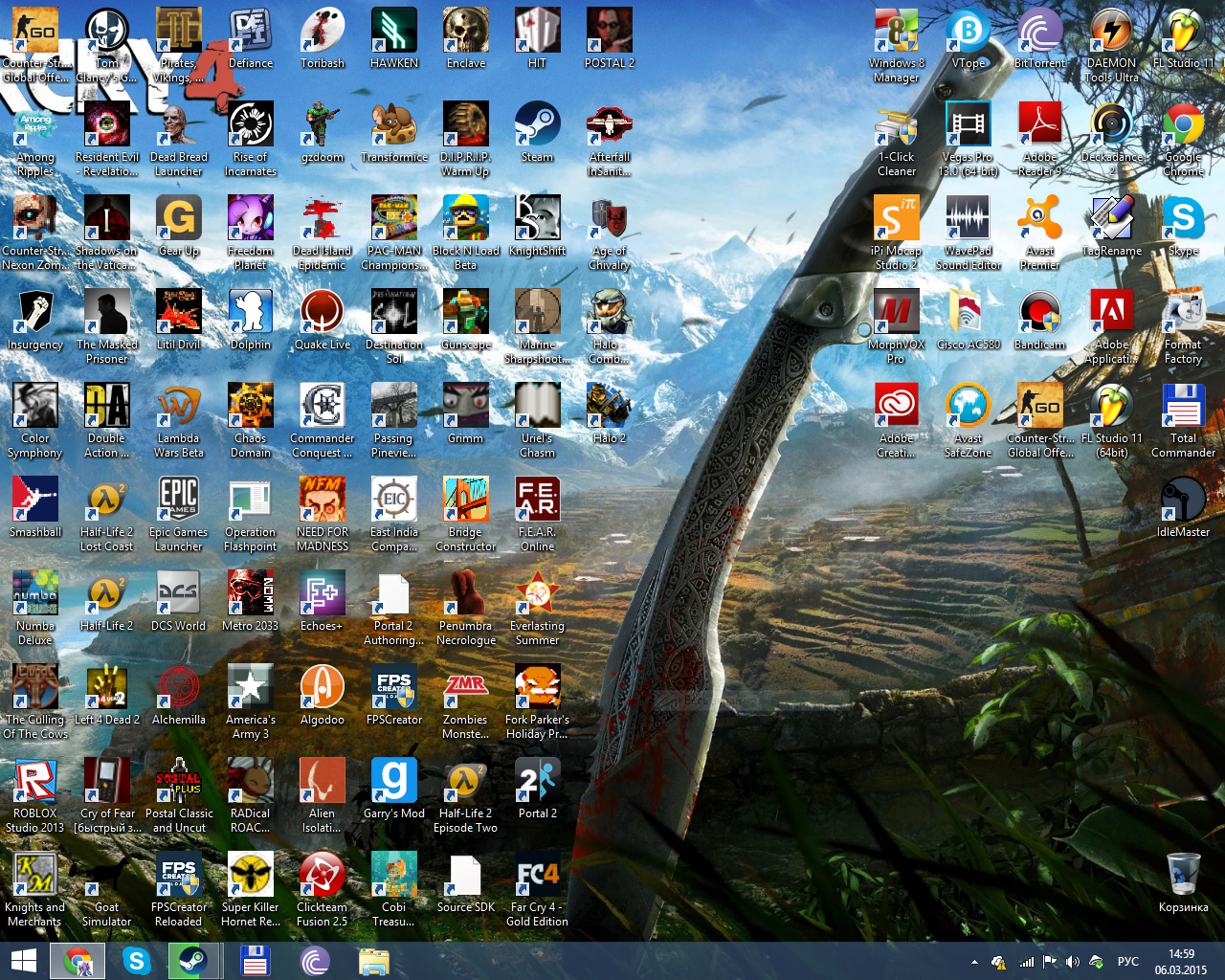Select the Defiance desktop icon
Viewport: 1225px width, 980px height.
(251, 38)
